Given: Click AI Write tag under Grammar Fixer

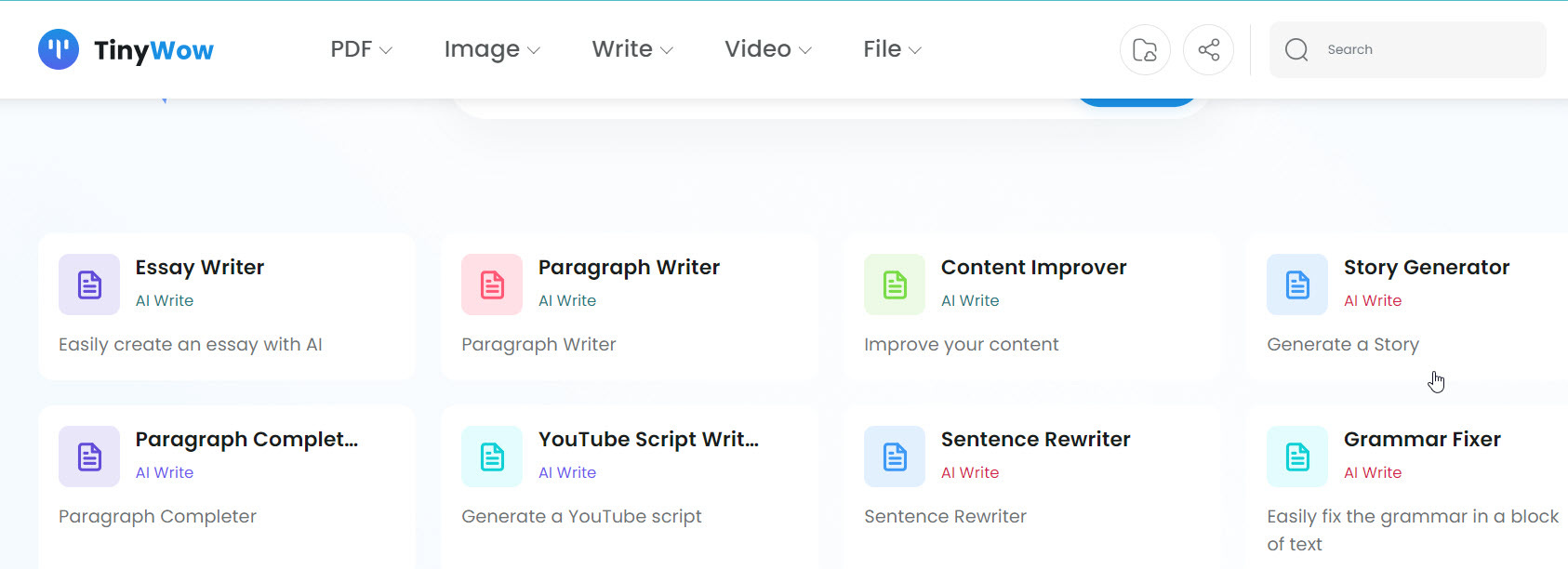Looking at the screenshot, I should pos(1373,472).
